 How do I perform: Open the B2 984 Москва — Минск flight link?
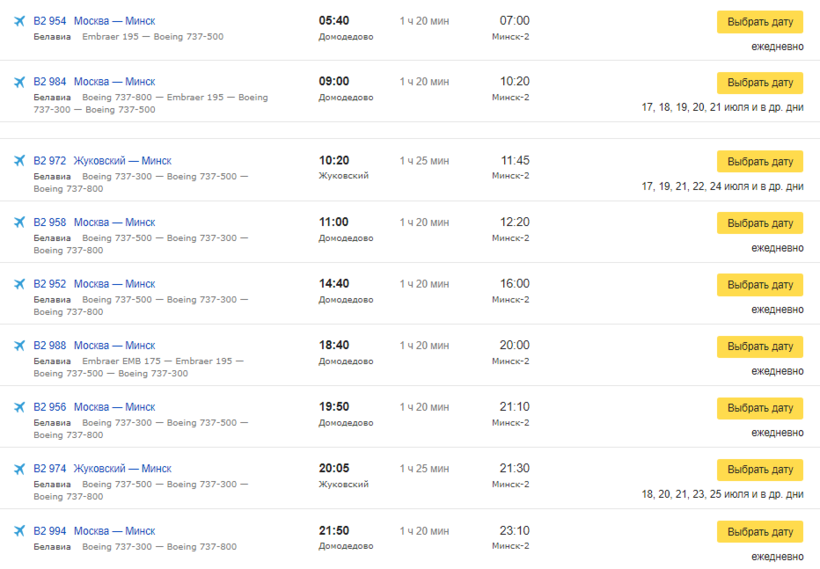pyautogui.click(x=94, y=82)
